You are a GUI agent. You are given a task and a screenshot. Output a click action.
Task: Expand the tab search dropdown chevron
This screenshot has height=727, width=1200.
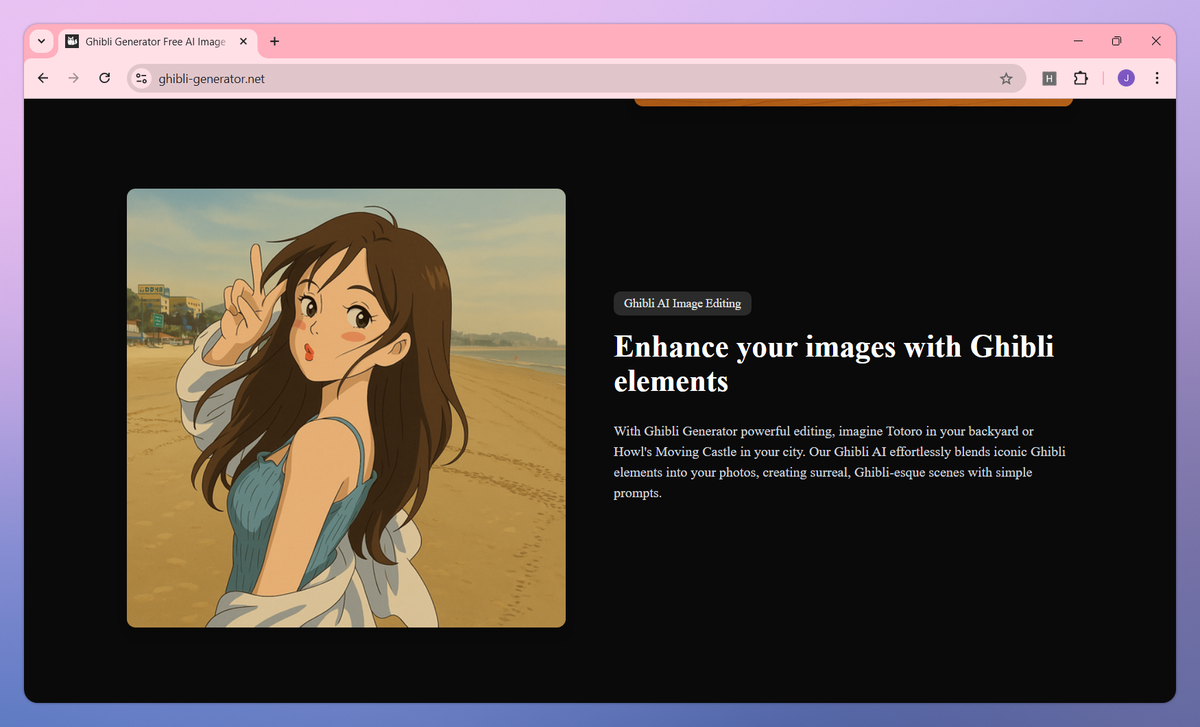41,41
